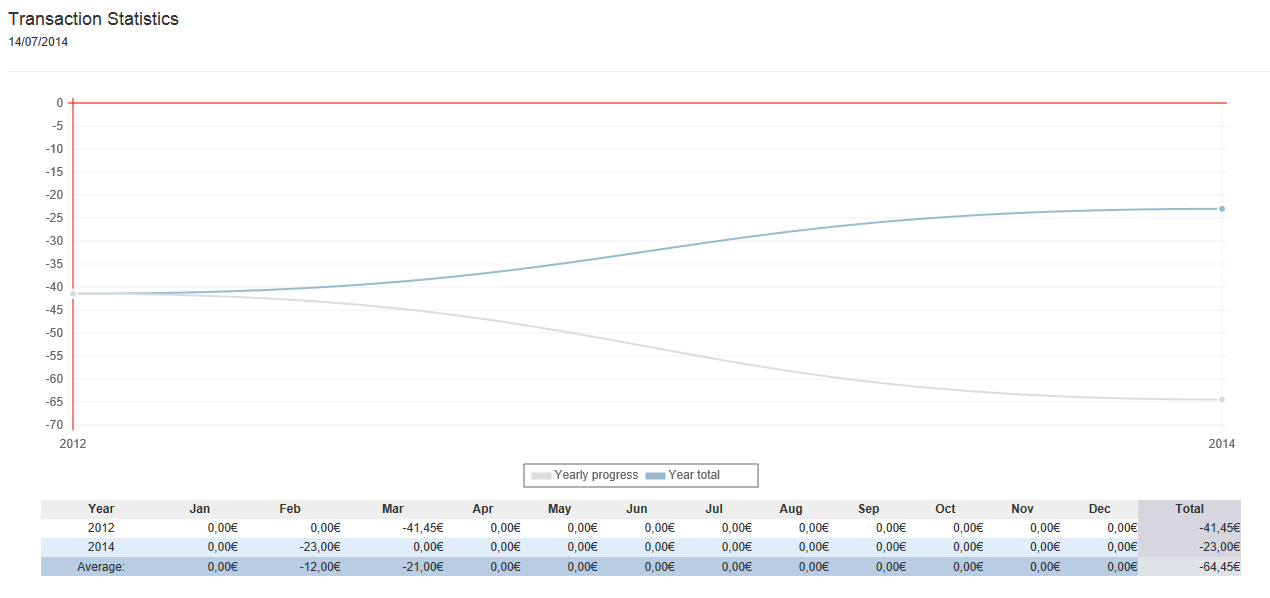
Task: Select the 2014 row label in table
Action: click(x=101, y=547)
